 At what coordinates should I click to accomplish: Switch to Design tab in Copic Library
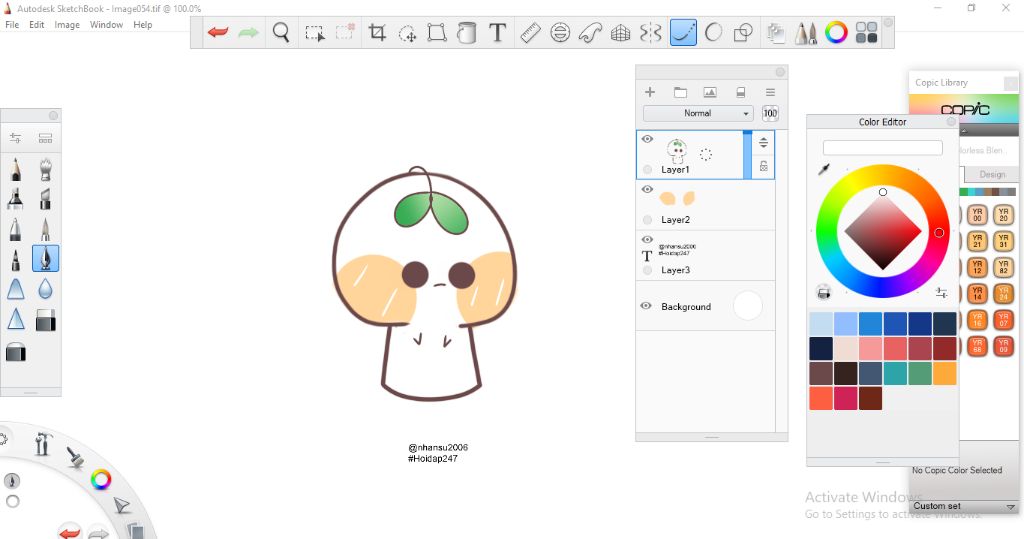pyautogui.click(x=992, y=174)
